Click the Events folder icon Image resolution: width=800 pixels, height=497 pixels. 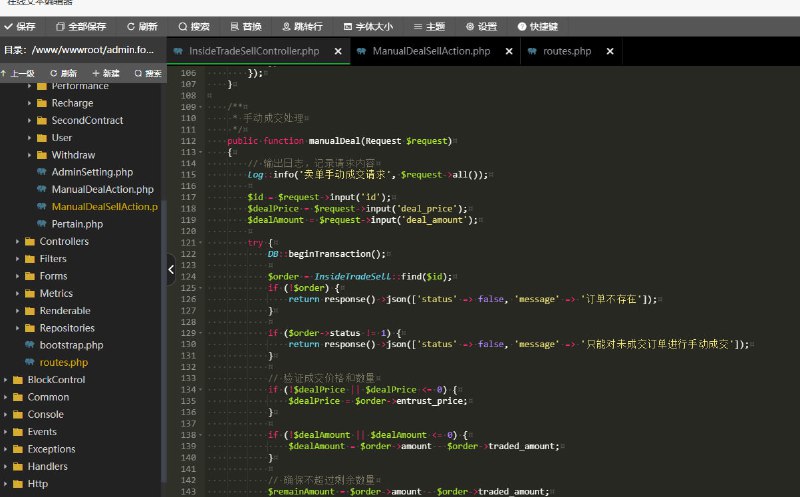(18, 432)
